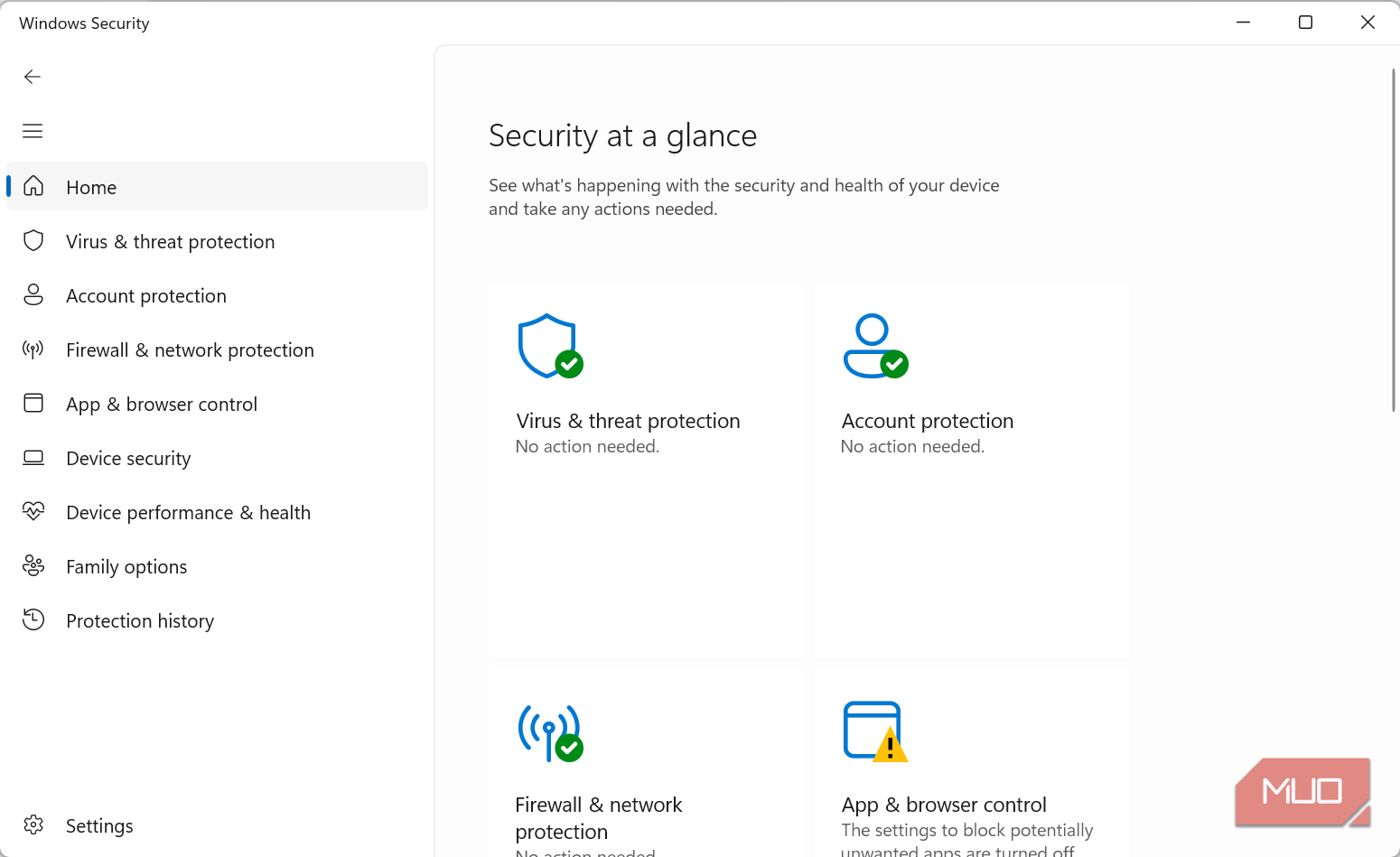The image size is (1400, 857).
Task: Click the Settings gear icon
Action: pyautogui.click(x=33, y=824)
